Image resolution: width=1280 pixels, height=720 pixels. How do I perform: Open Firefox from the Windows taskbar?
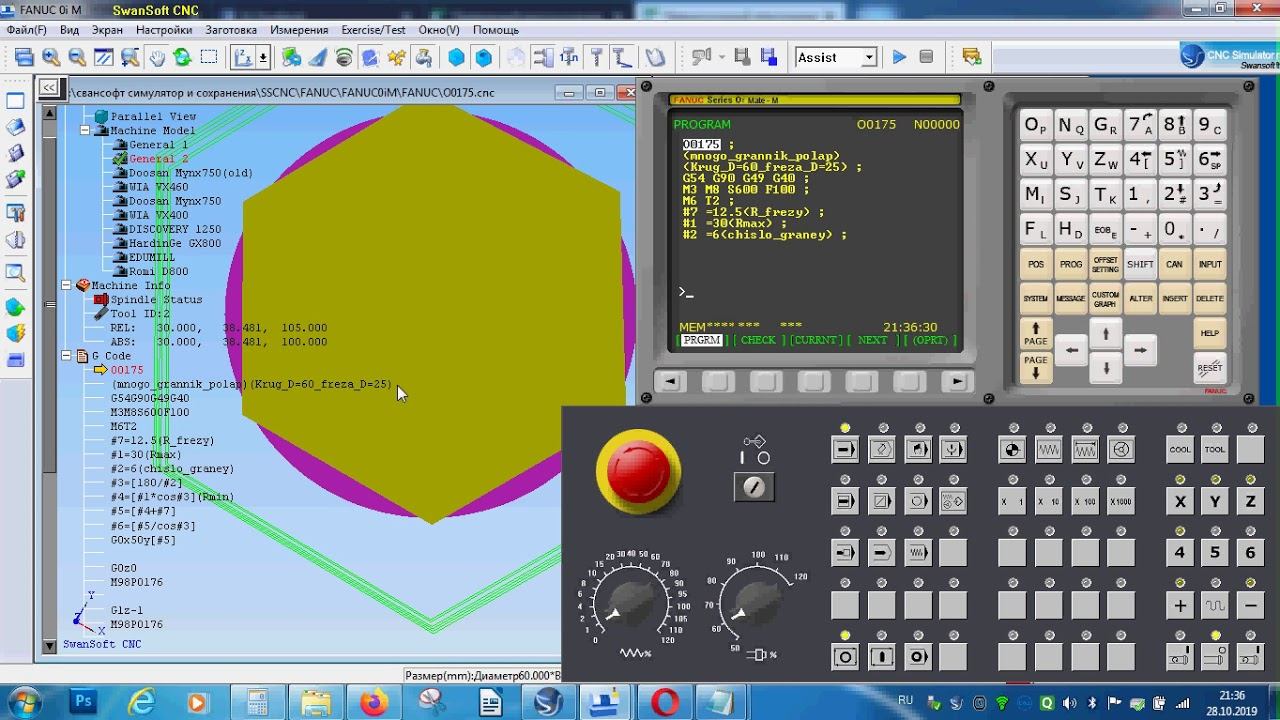[376, 703]
